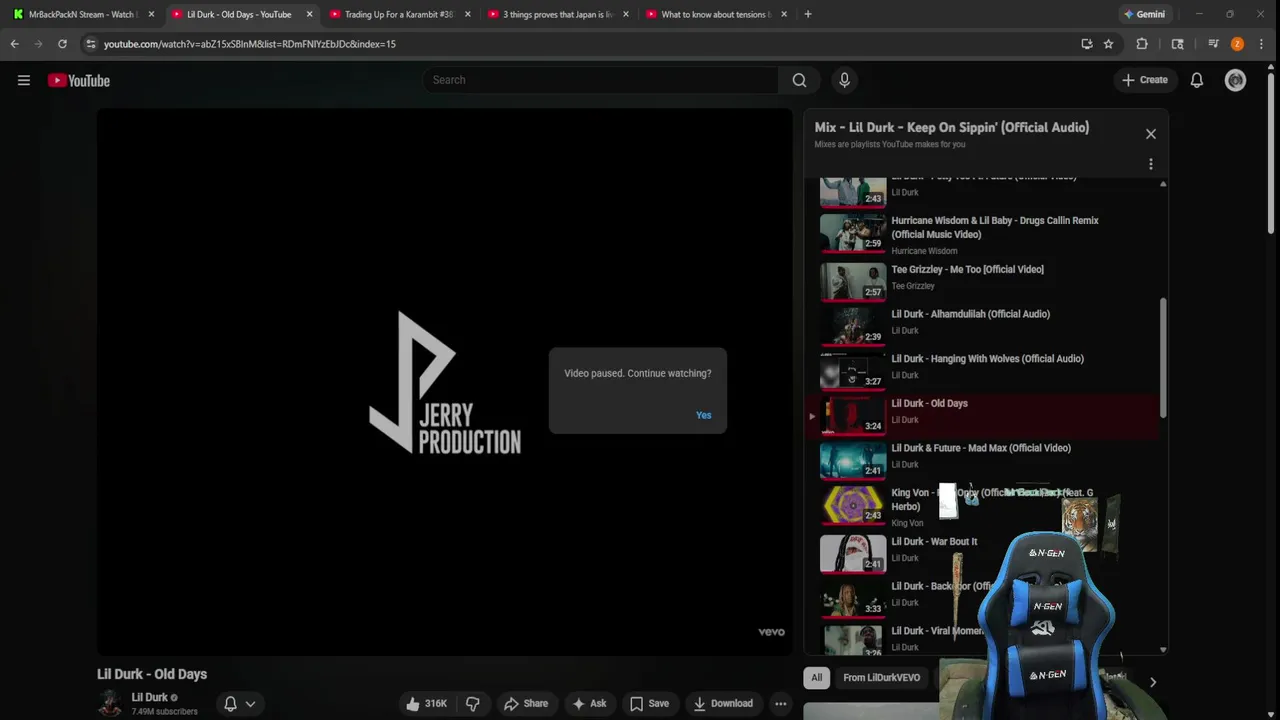This screenshot has width=1280, height=720.
Task: Click the address bar URL
Action: (250, 44)
